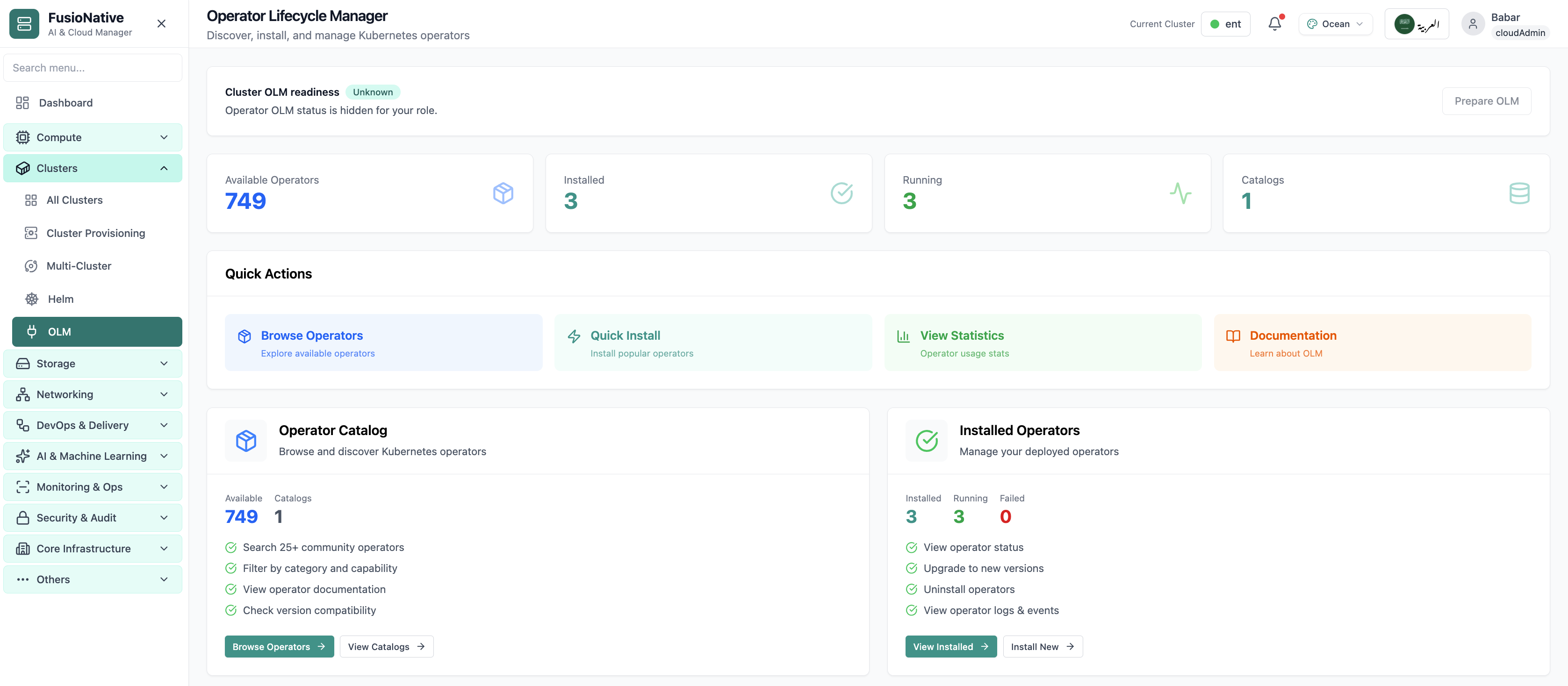The height and width of the screenshot is (686, 1568).
Task: Expand the Compute section chevron
Action: [x=164, y=137]
